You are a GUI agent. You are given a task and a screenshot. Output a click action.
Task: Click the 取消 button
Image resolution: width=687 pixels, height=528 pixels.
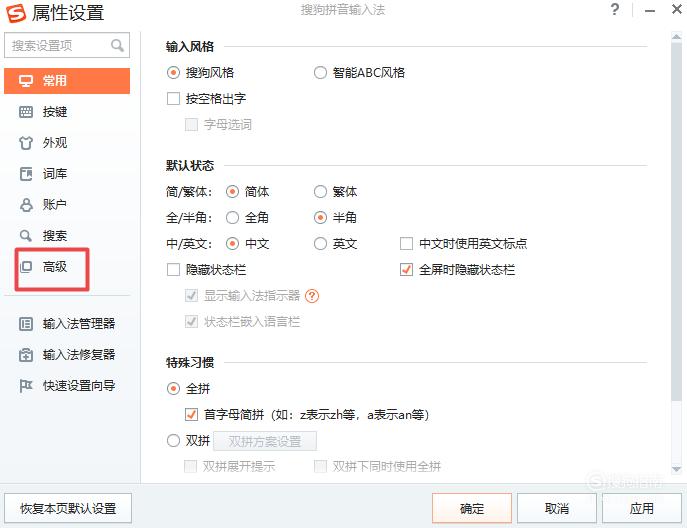point(557,508)
